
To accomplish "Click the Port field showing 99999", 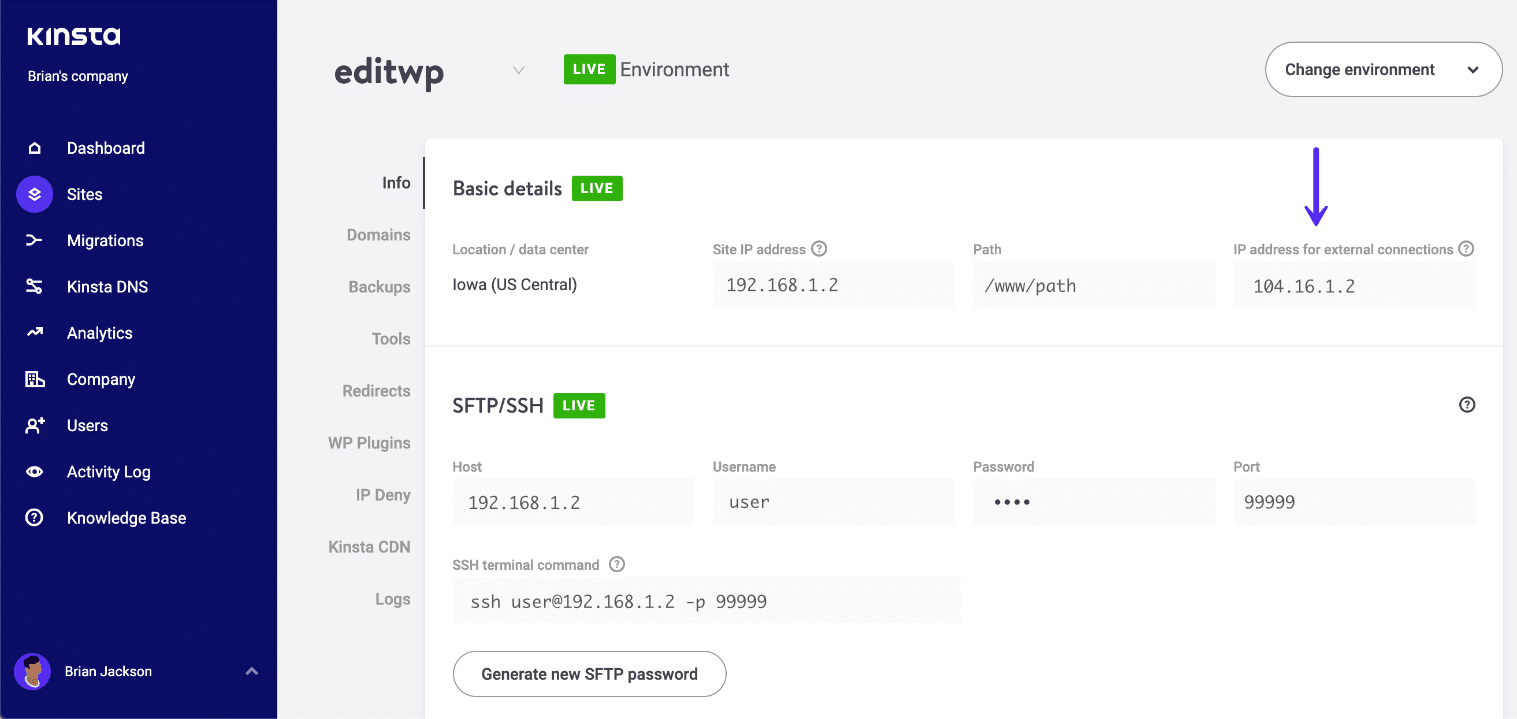I will pos(1354,502).
